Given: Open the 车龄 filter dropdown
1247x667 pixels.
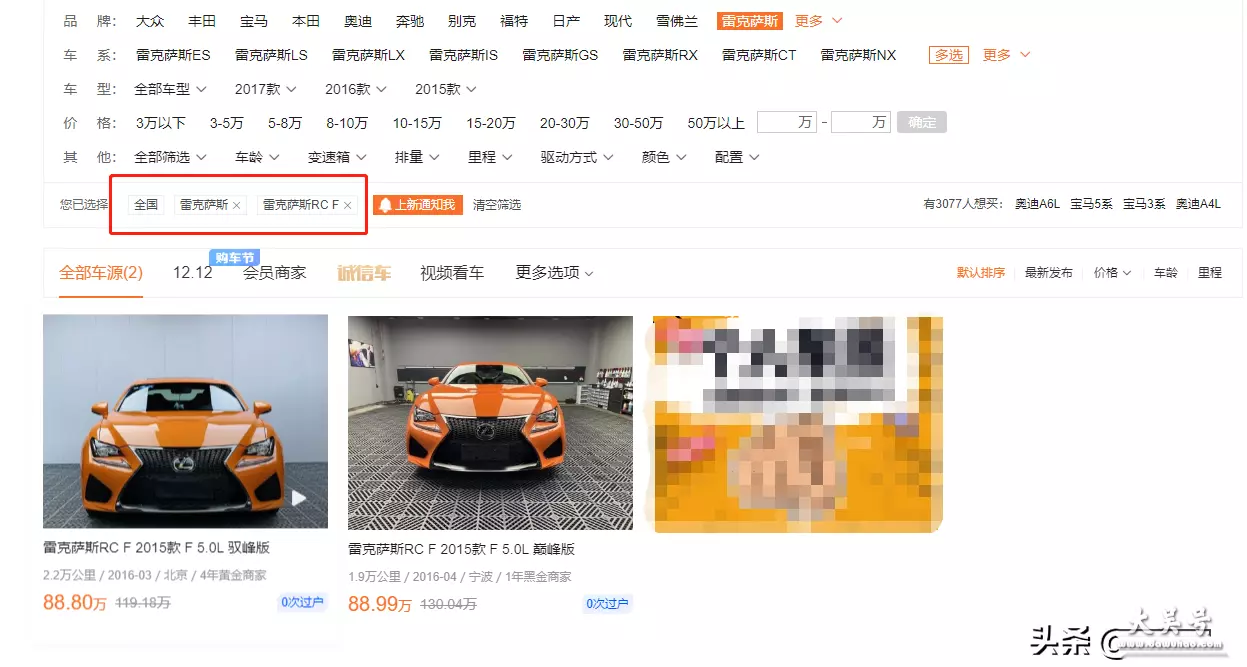Looking at the screenshot, I should [x=257, y=157].
